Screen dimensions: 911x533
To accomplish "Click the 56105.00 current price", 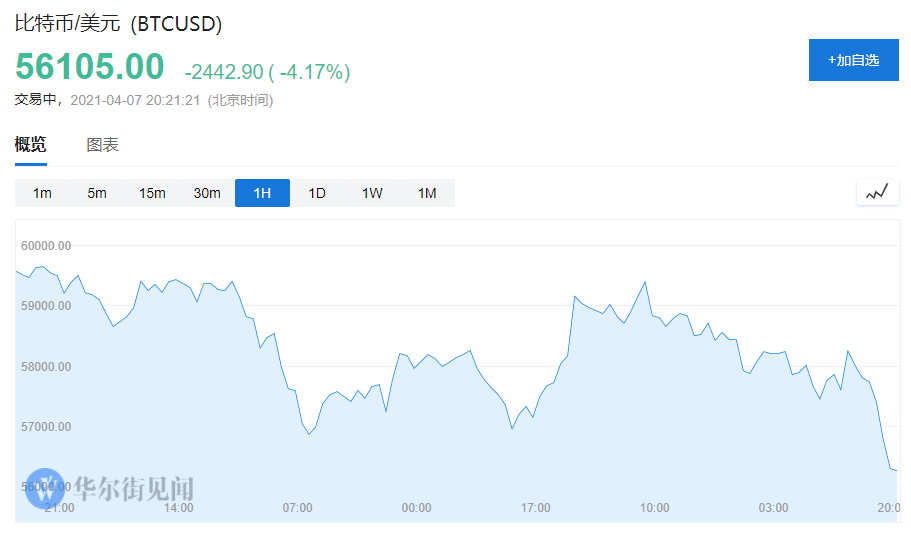I will pos(89,67).
